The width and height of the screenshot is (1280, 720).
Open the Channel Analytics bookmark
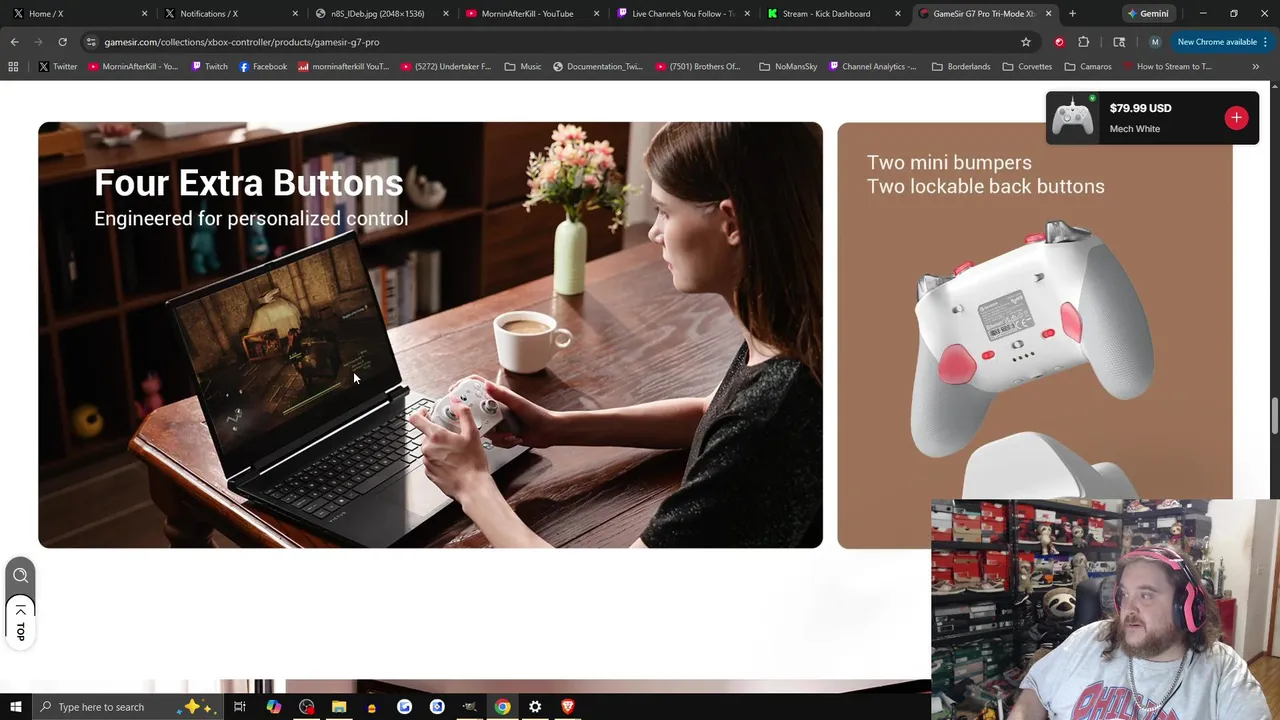(872, 66)
